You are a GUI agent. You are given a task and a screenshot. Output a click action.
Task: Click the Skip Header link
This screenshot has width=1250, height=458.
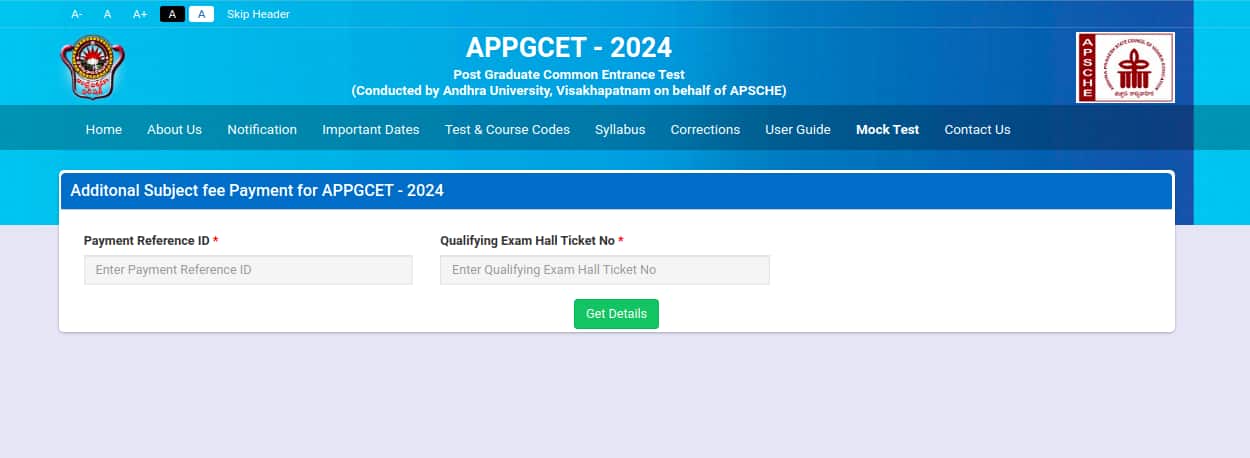[258, 14]
